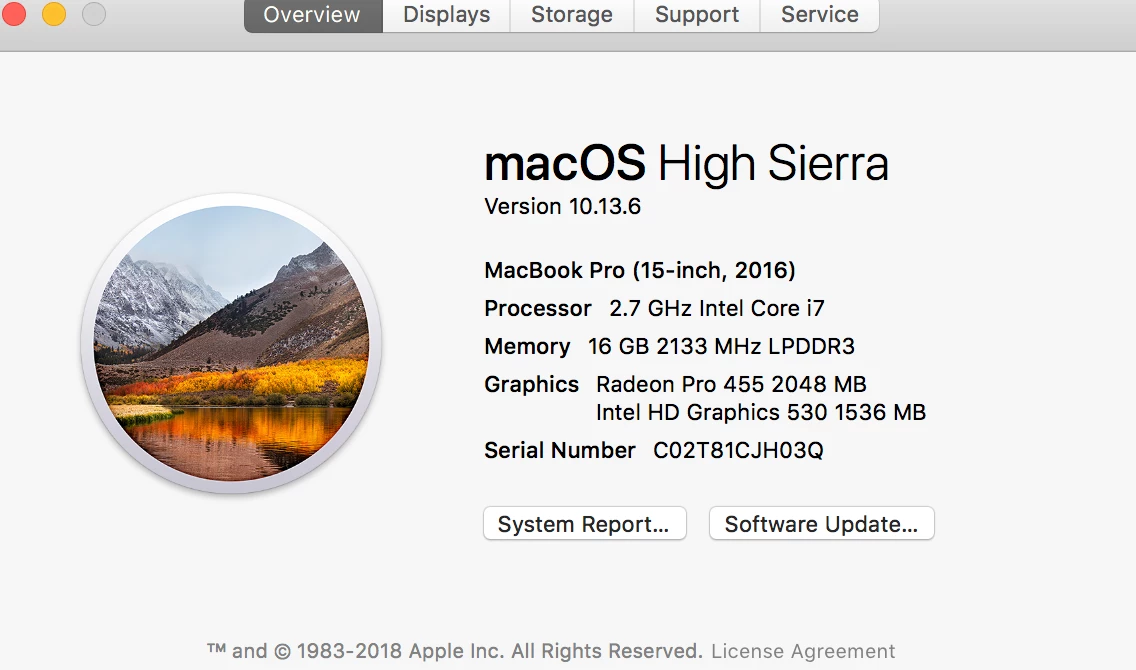Click the High Sierra landscape icon
Screen dimensions: 1136x670
[x=231, y=343]
